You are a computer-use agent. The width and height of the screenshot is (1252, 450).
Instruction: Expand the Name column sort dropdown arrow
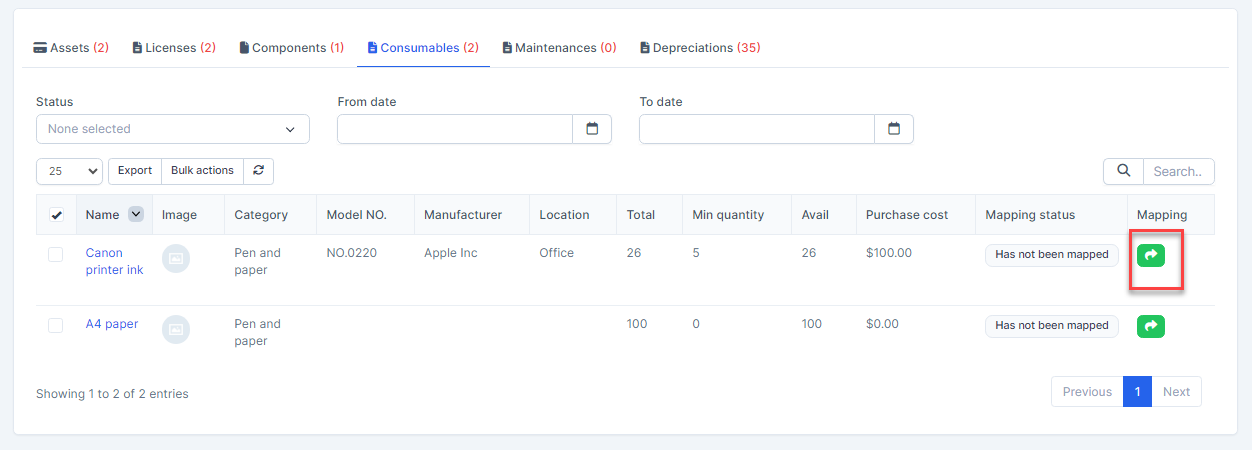click(136, 214)
